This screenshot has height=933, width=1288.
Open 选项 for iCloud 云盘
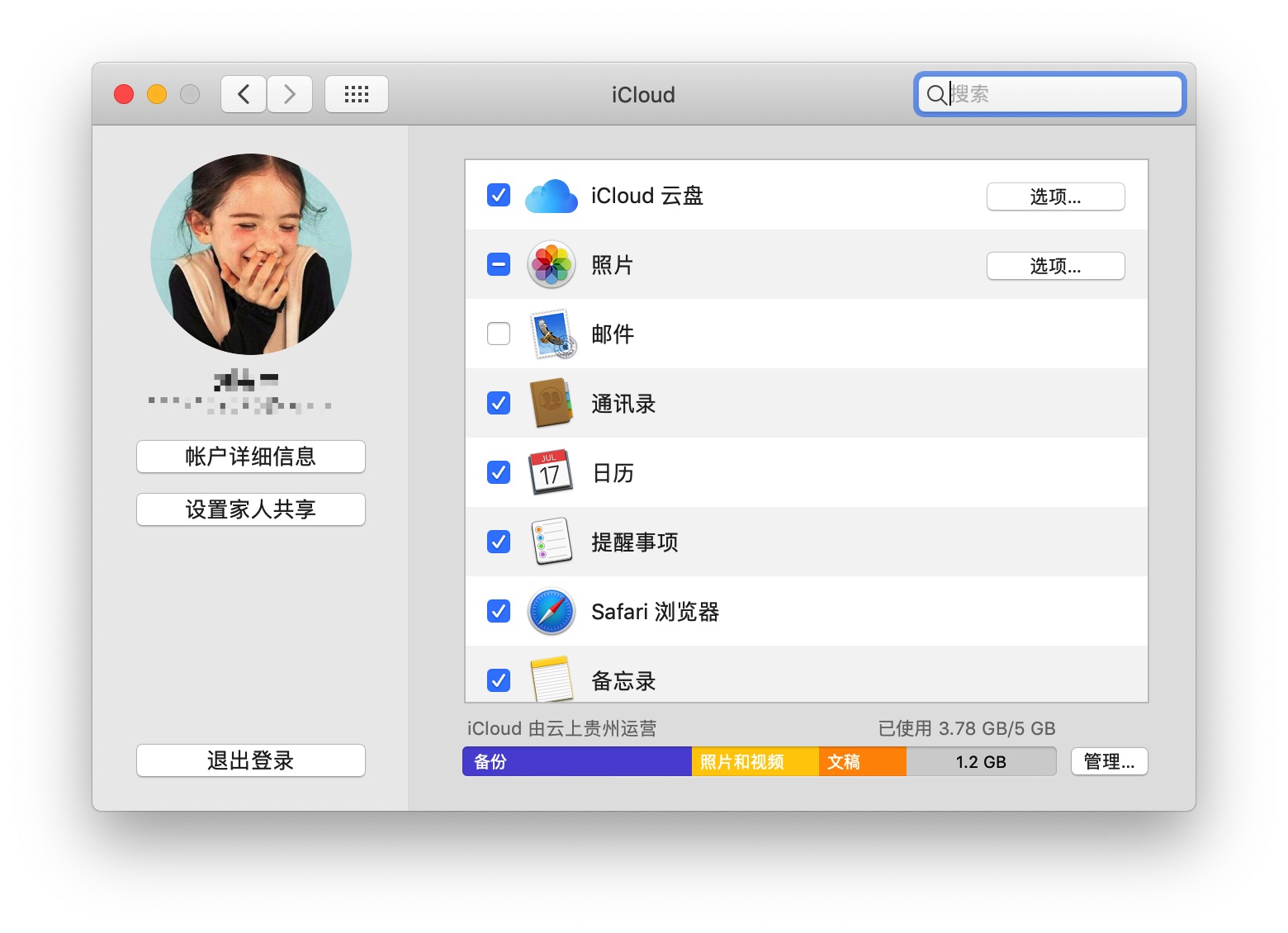pos(1054,197)
